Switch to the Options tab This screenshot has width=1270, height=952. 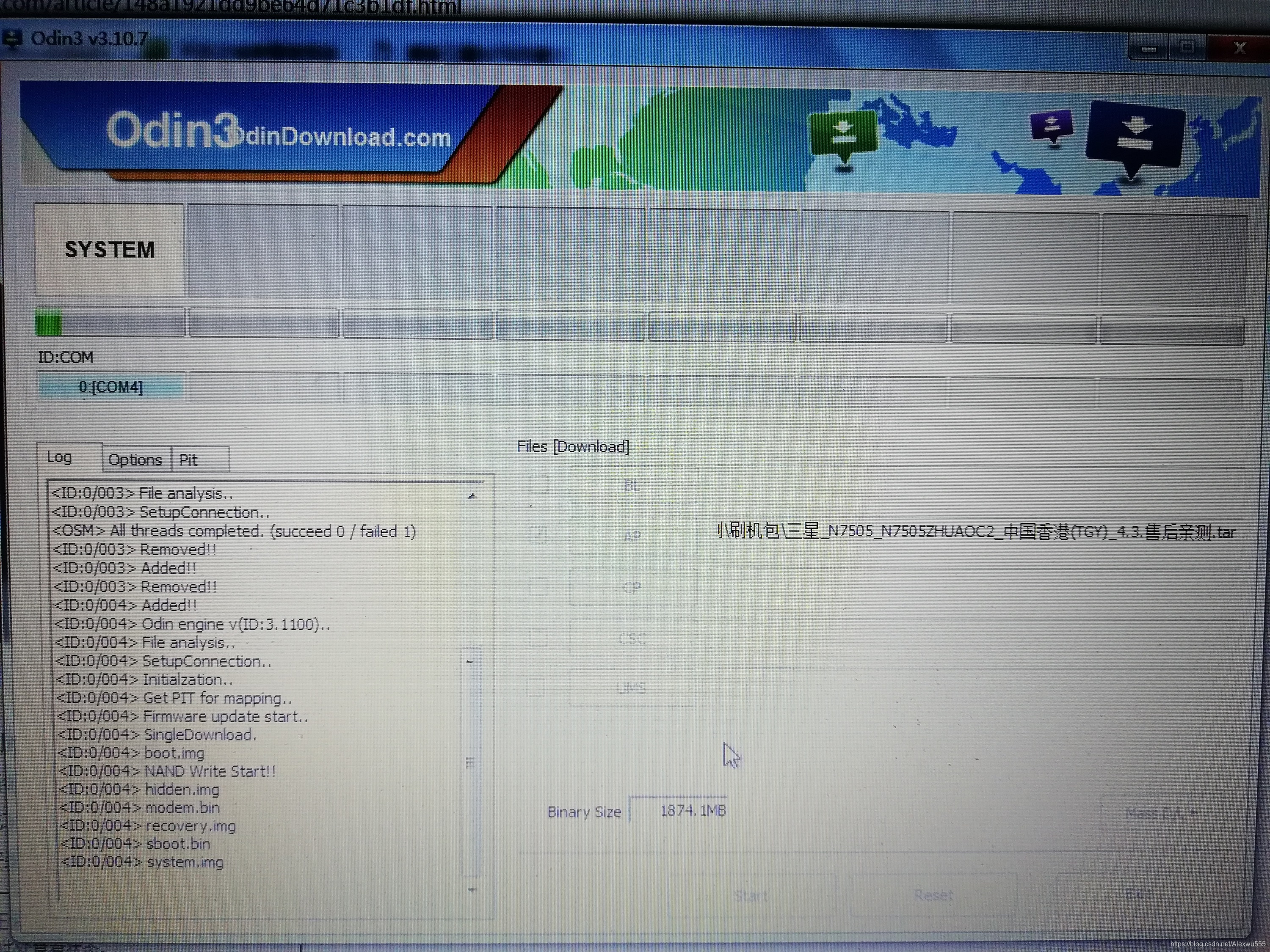coord(135,459)
